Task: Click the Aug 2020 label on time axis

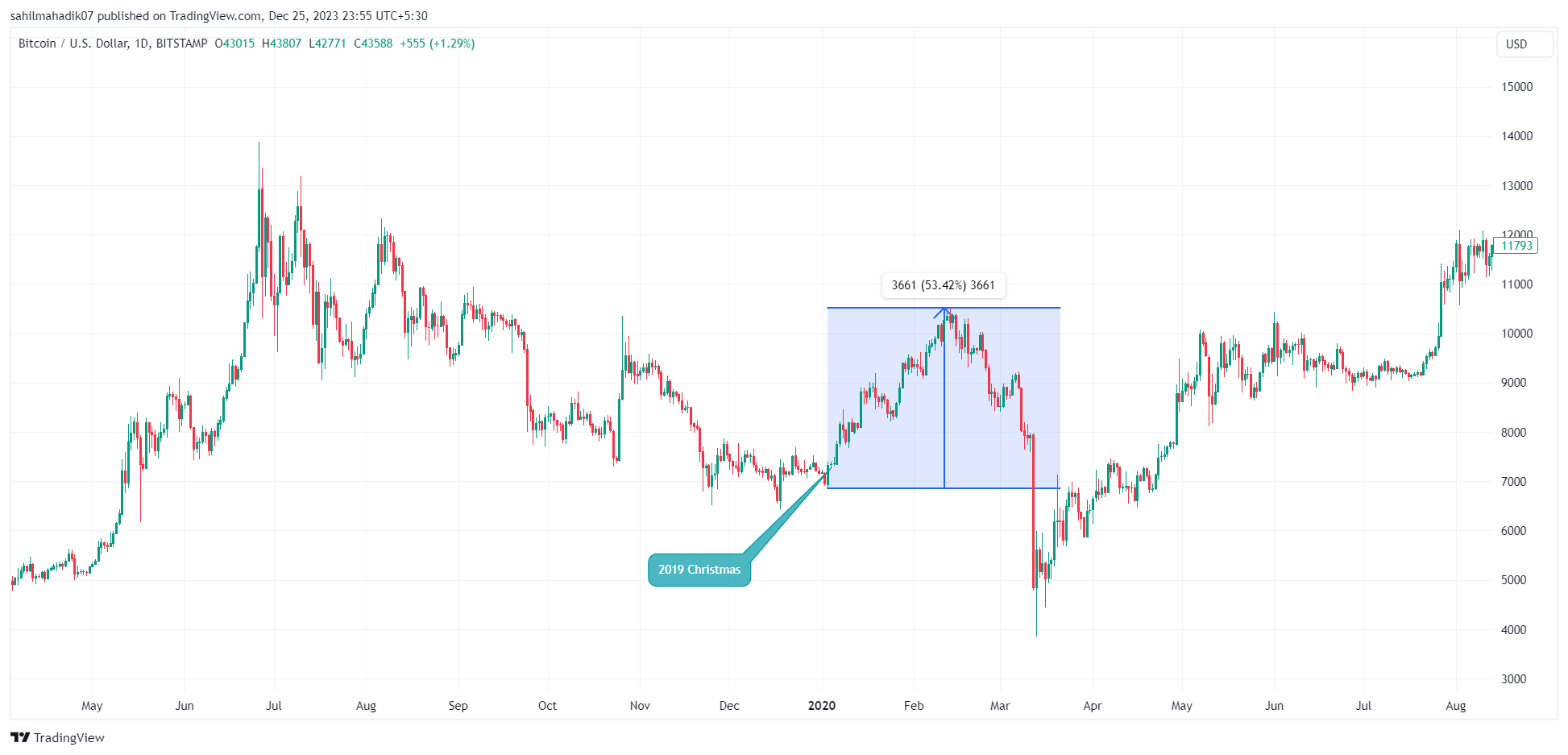Action: click(1455, 706)
